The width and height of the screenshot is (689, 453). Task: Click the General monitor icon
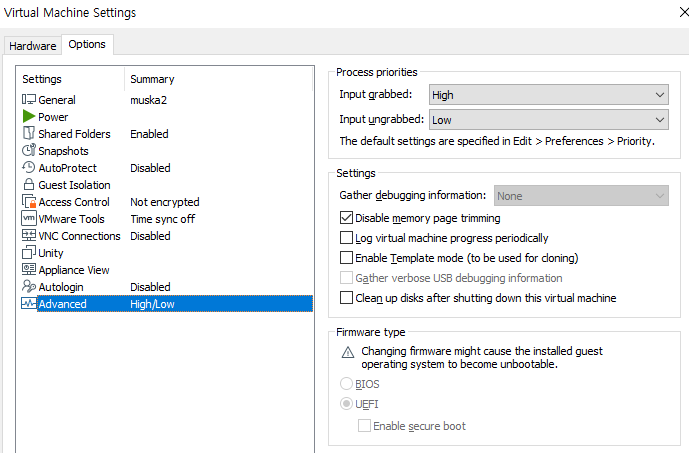click(x=29, y=100)
